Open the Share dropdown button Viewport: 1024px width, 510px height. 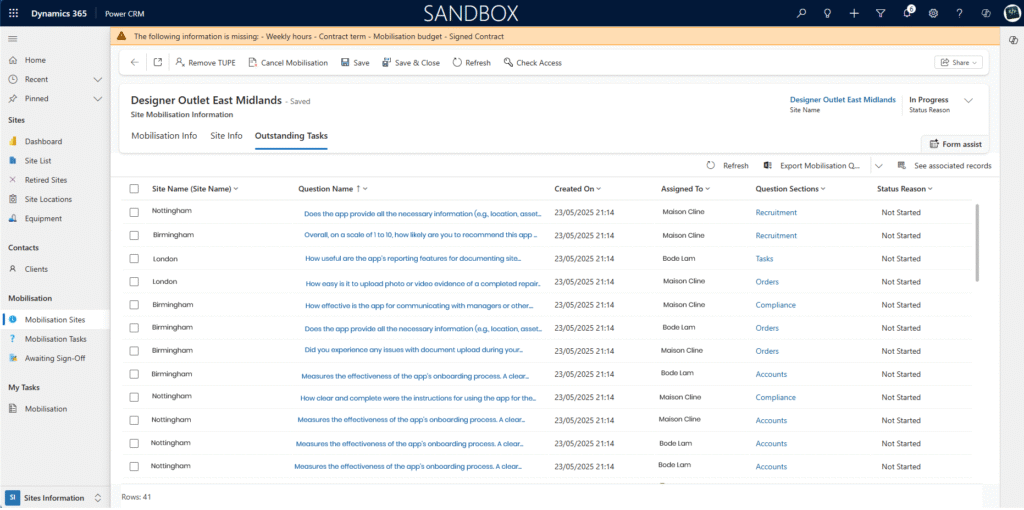(x=958, y=62)
